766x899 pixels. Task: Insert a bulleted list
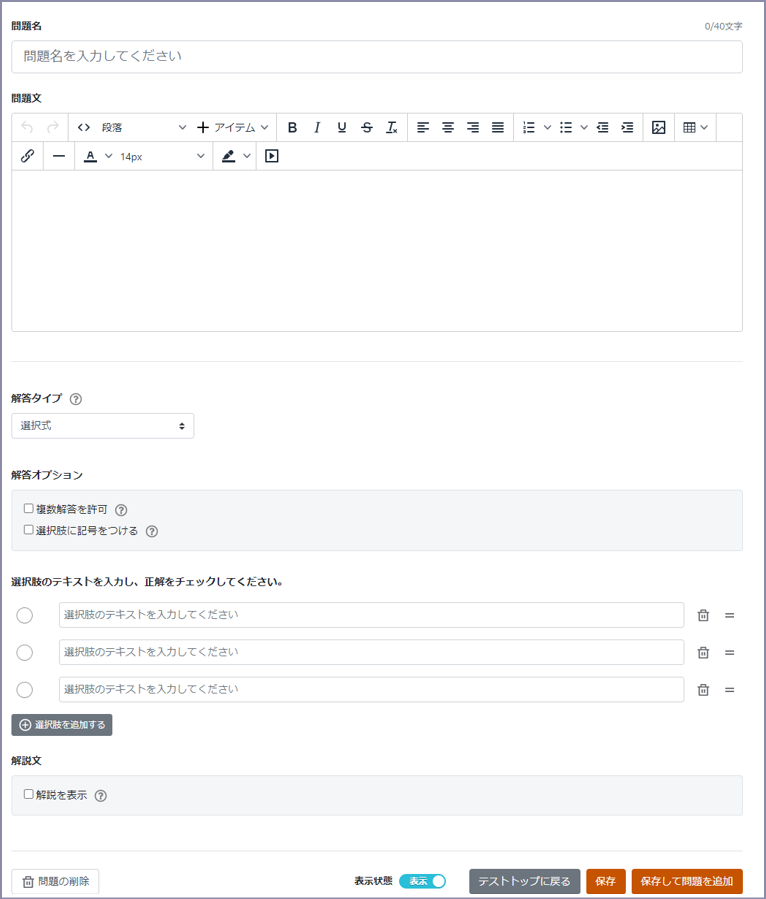[x=566, y=127]
